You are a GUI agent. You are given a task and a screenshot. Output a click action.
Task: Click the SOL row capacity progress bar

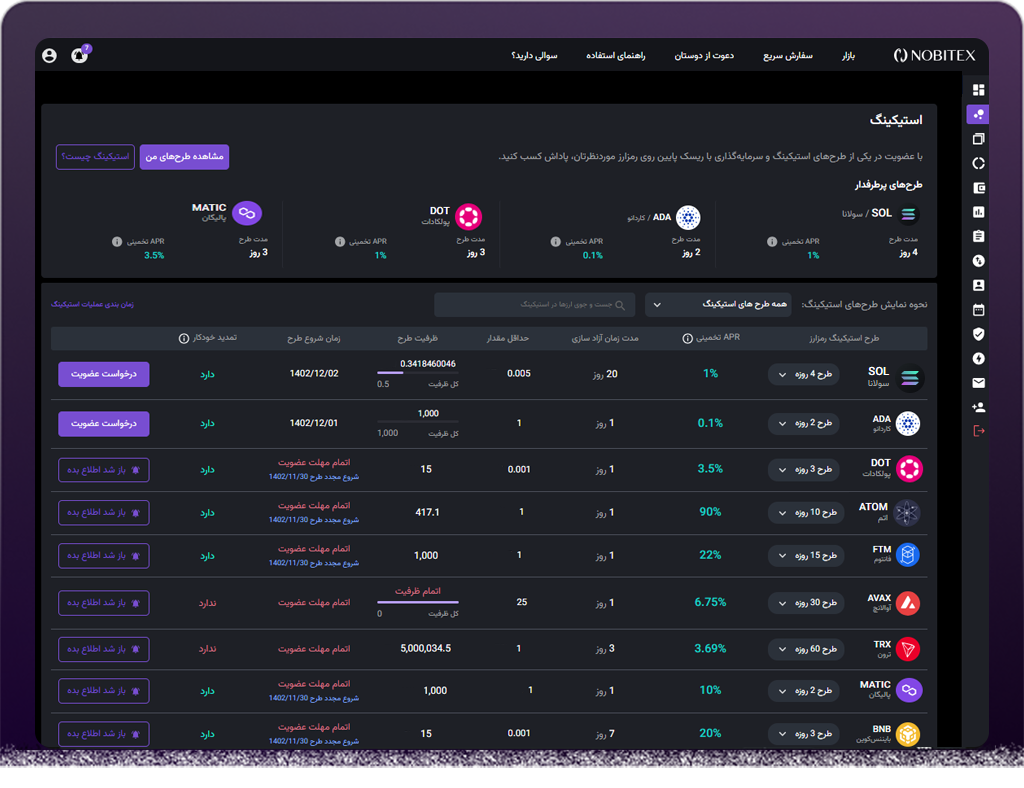418,373
